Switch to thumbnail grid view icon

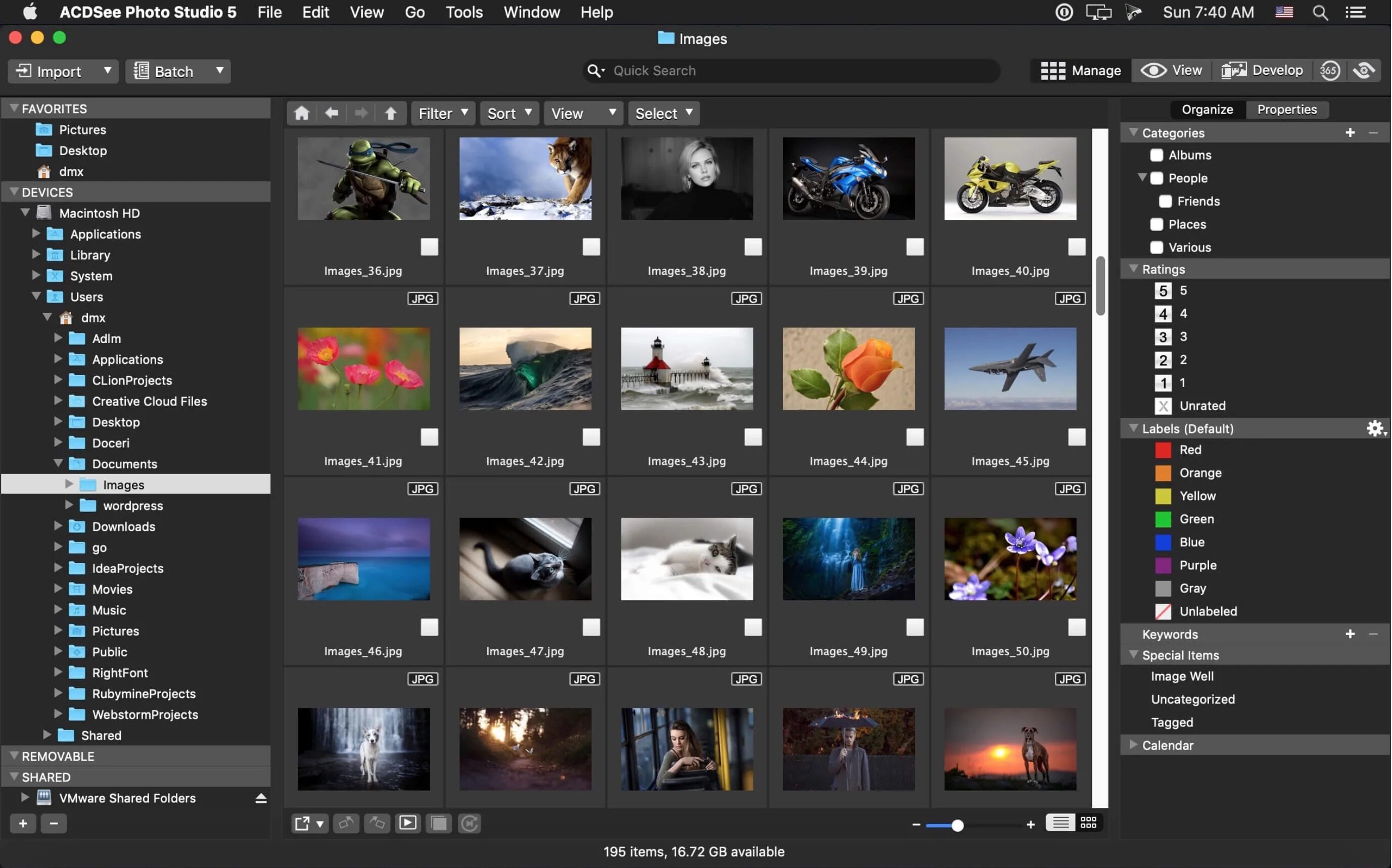tap(1088, 823)
